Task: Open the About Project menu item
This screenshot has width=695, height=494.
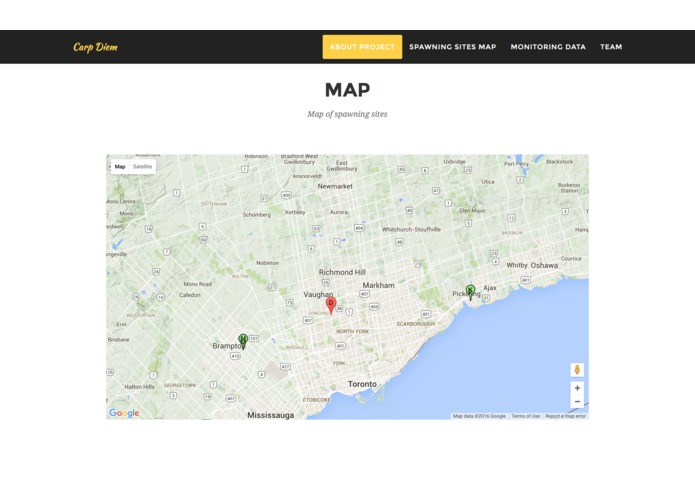Action: [x=362, y=47]
